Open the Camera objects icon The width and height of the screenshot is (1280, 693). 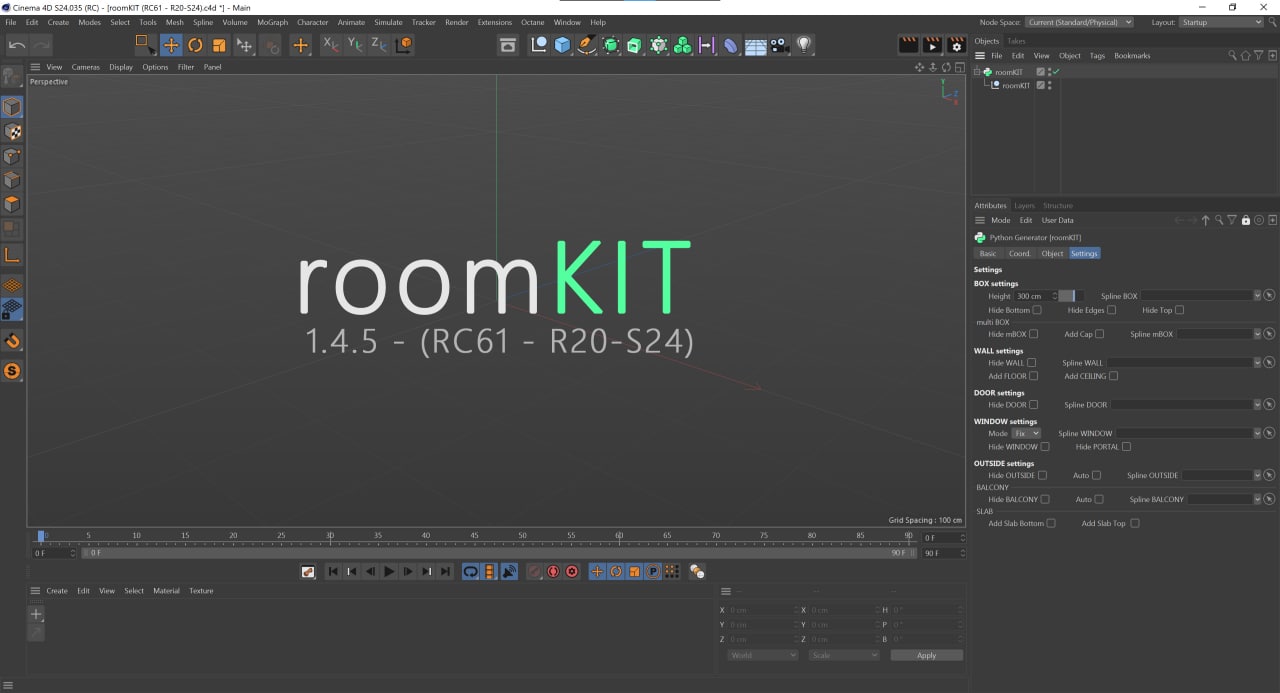pos(780,45)
